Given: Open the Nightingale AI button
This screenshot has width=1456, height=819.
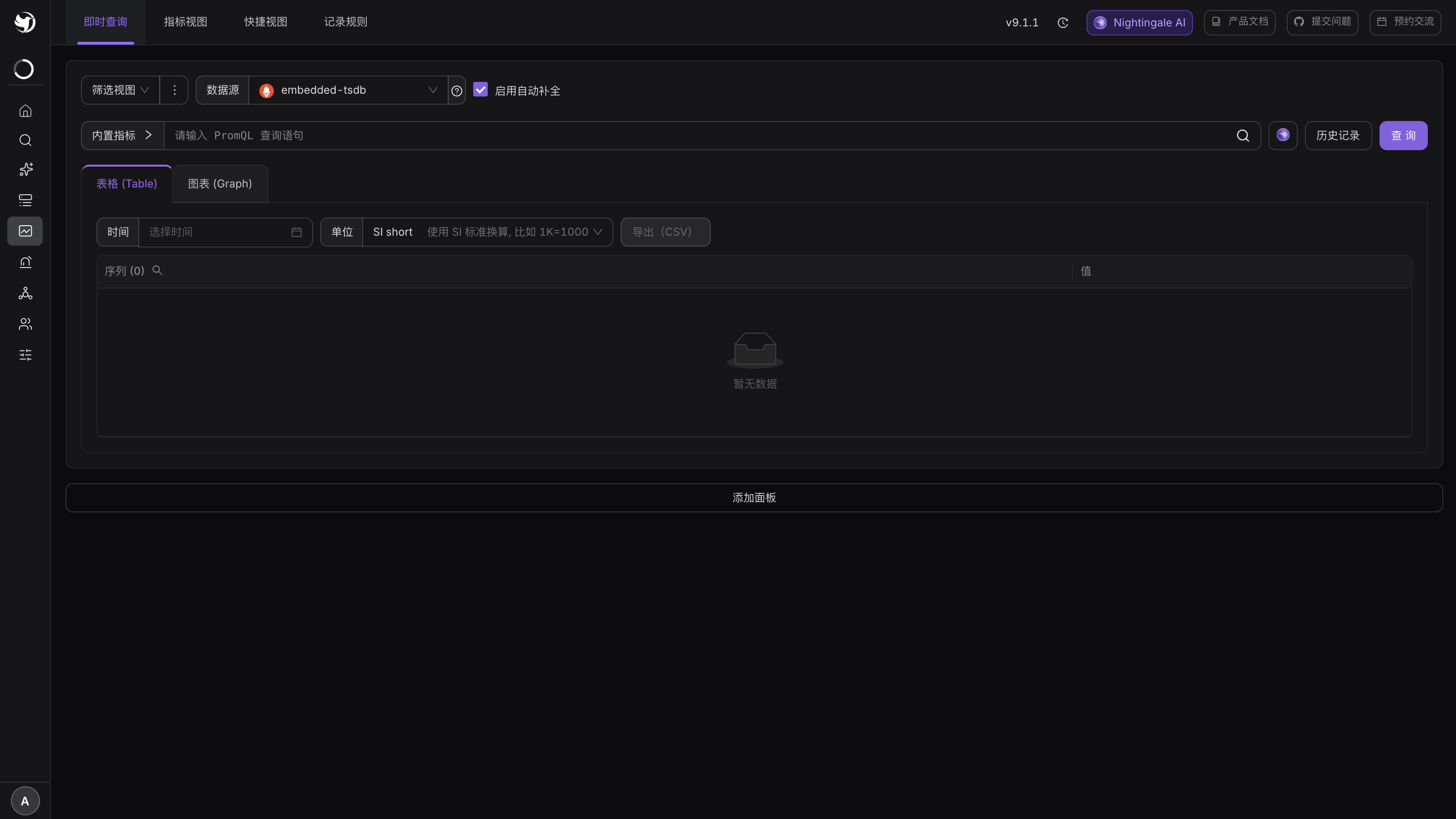Looking at the screenshot, I should coord(1139,23).
